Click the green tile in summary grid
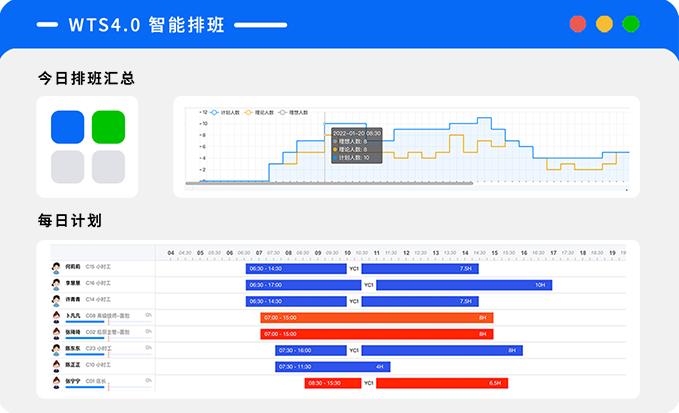This screenshot has width=679, height=413. point(108,127)
